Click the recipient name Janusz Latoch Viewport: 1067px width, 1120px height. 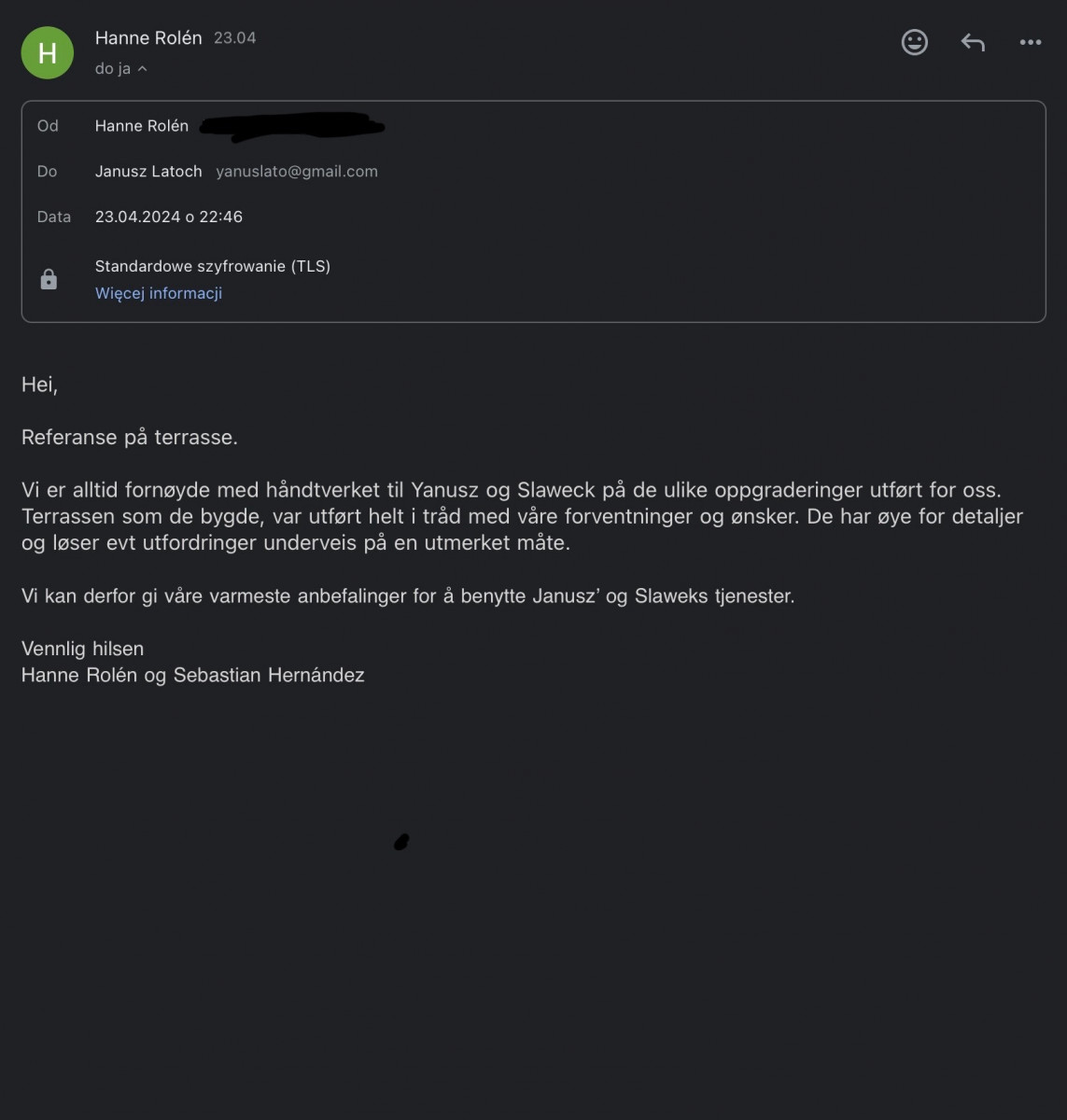(x=148, y=172)
